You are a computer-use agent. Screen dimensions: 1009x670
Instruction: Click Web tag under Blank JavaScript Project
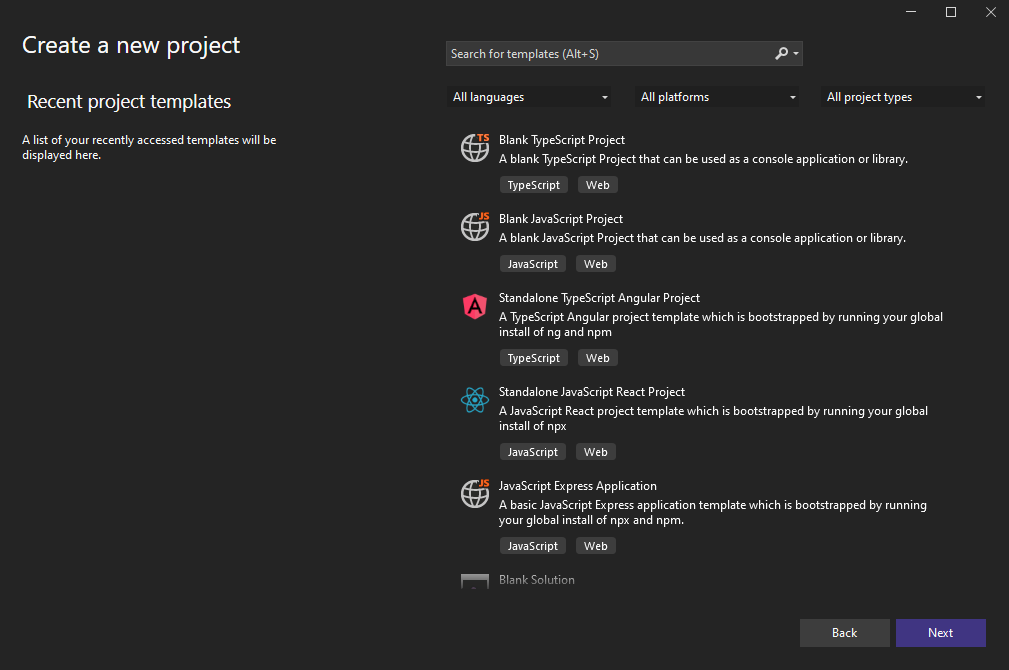[595, 264]
